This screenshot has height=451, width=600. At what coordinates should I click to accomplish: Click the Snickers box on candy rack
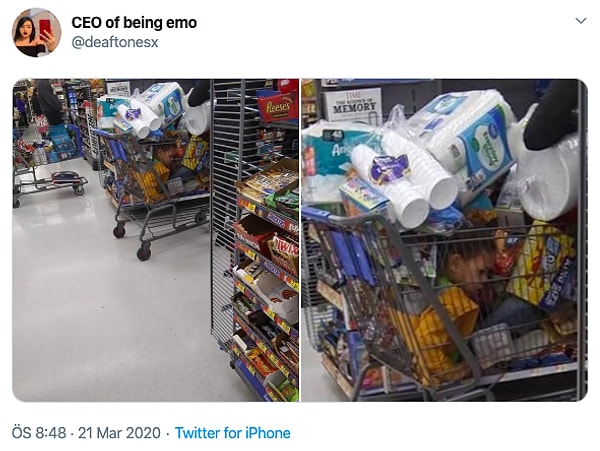pos(283,219)
